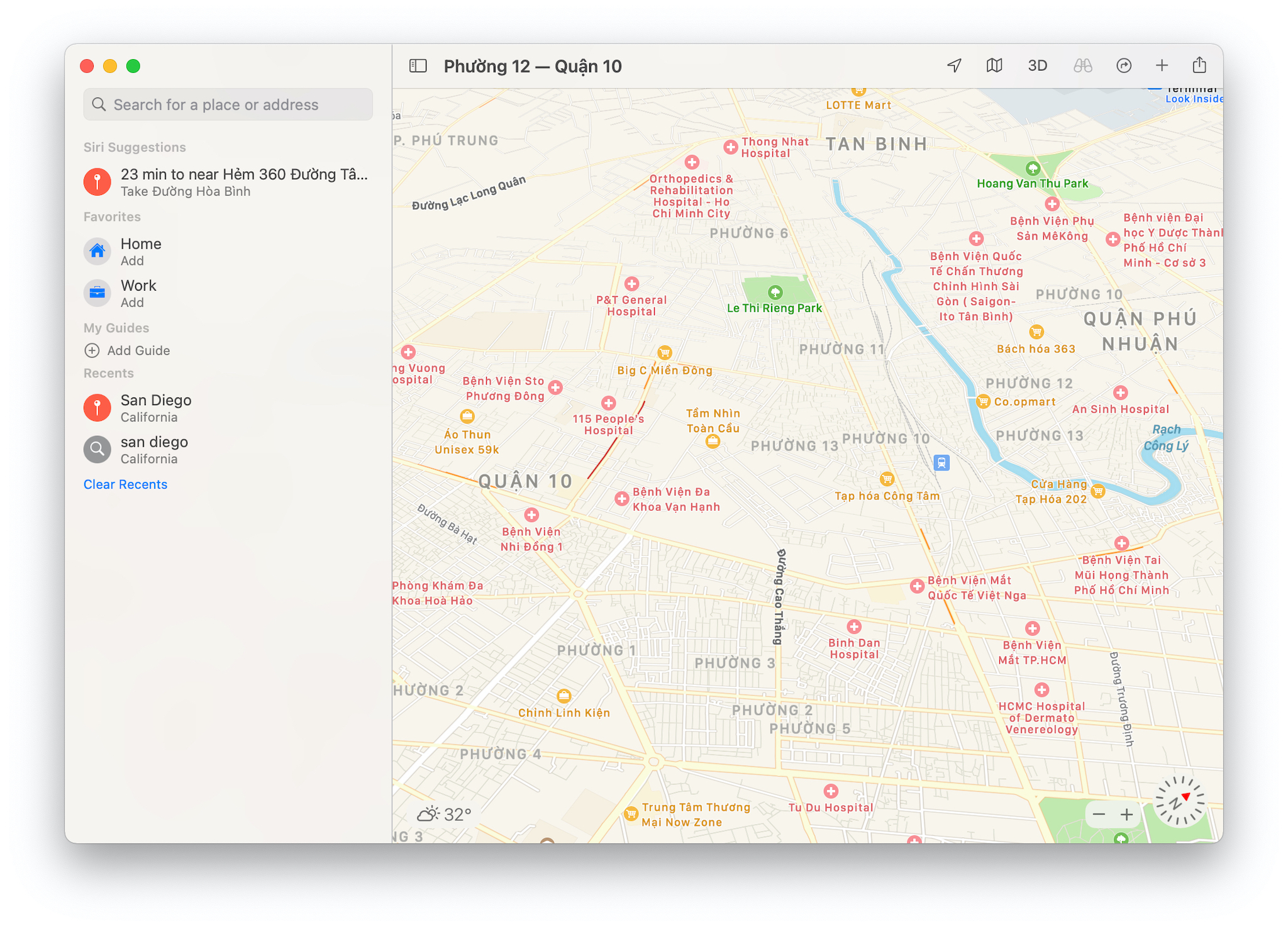The image size is (1288, 929).
Task: Toggle 3D map view
Action: pyautogui.click(x=1037, y=65)
